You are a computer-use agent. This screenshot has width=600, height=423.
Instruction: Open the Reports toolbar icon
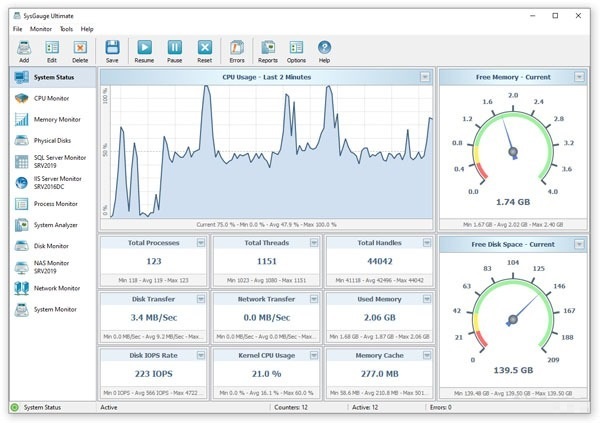tap(268, 47)
